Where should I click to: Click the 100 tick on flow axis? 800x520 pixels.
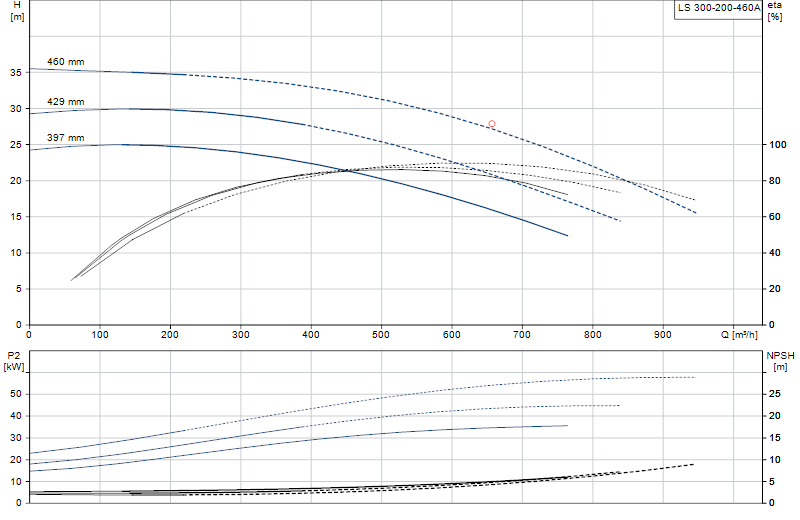[x=99, y=335]
